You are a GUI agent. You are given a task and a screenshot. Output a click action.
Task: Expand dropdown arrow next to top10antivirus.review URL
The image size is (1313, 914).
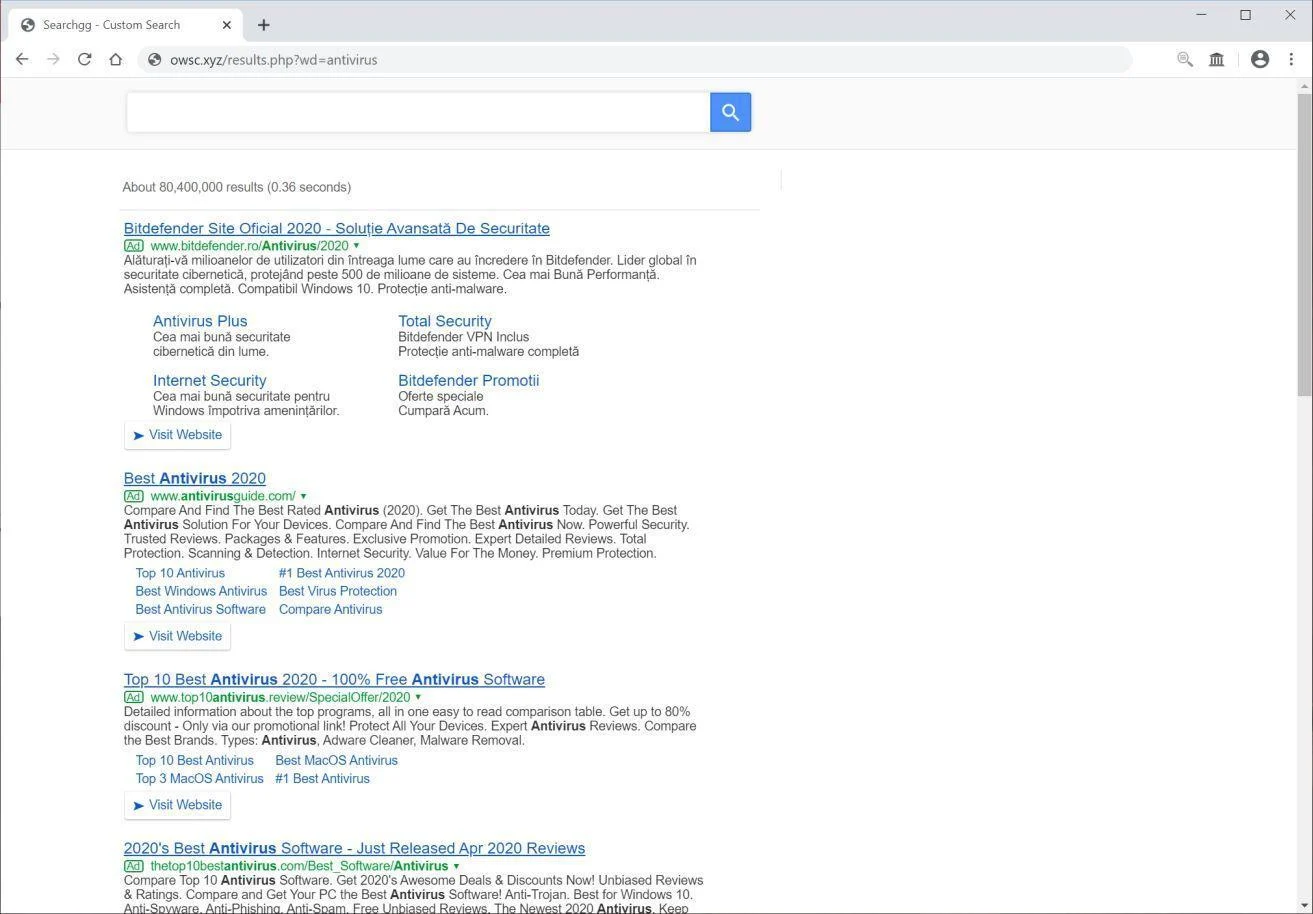[418, 697]
